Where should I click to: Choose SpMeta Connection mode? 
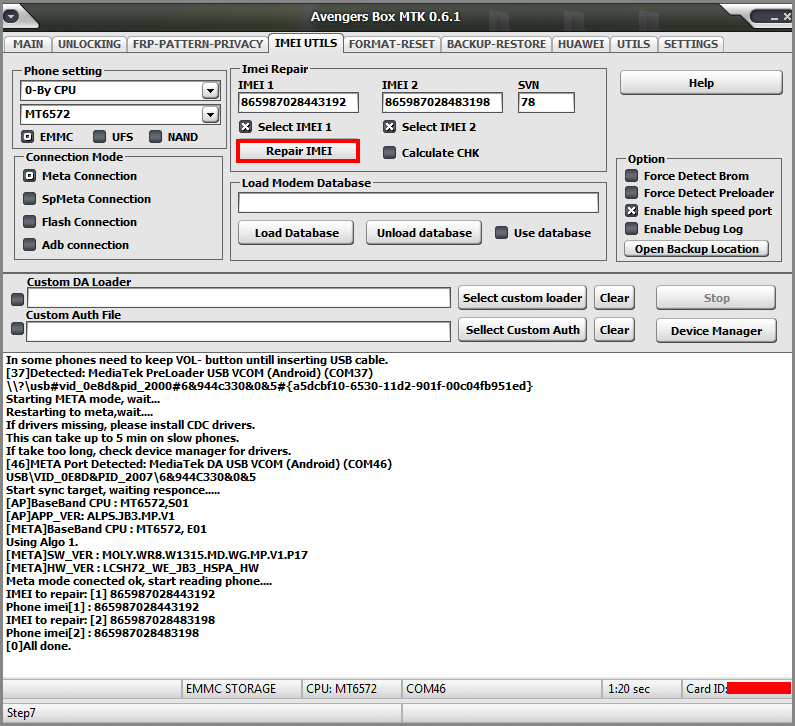(29, 199)
